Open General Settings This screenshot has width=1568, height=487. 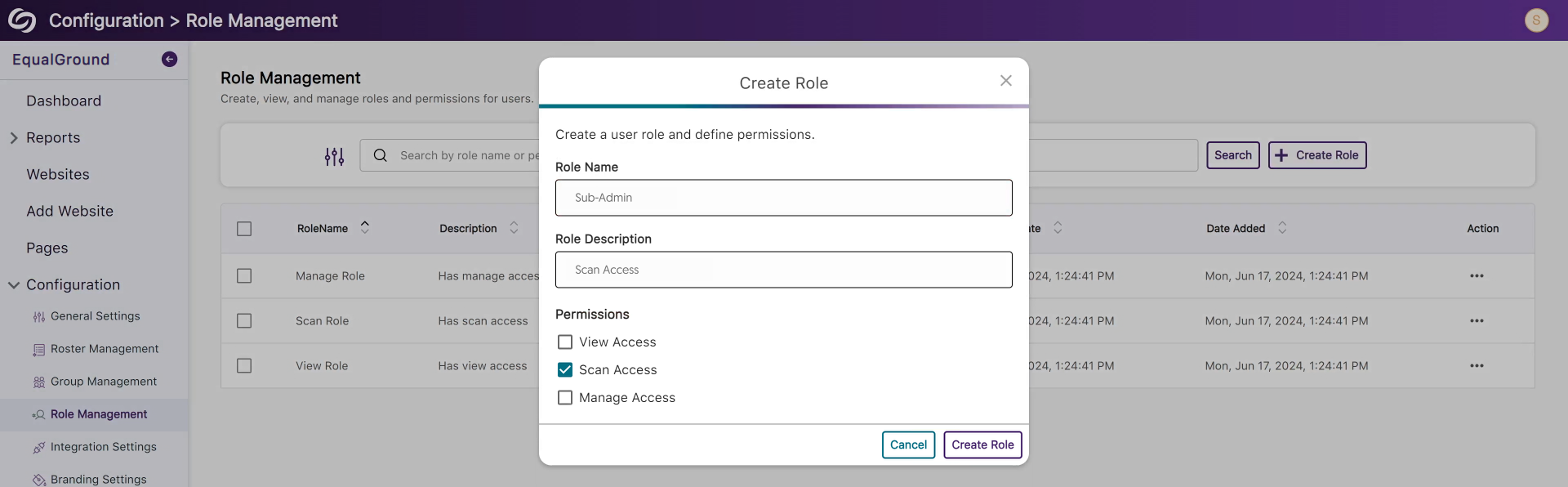point(96,316)
